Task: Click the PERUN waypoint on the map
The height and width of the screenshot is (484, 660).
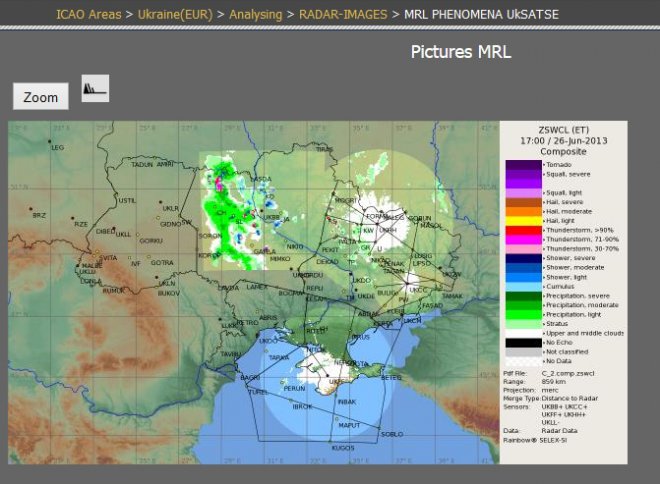Action: 294,388
